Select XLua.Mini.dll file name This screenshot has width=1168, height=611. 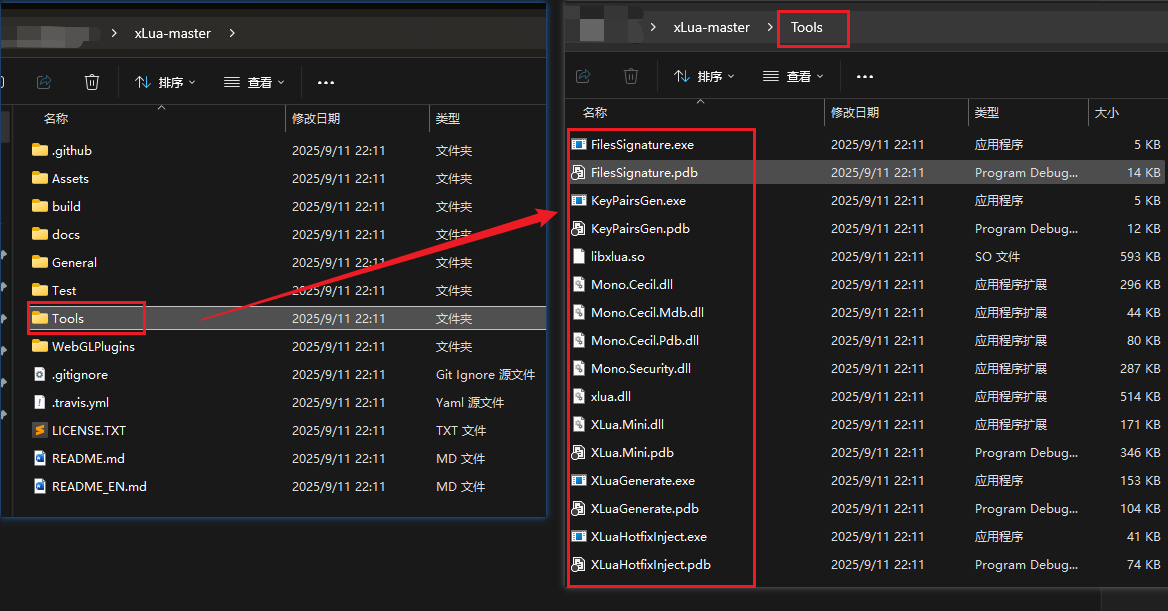[627, 425]
